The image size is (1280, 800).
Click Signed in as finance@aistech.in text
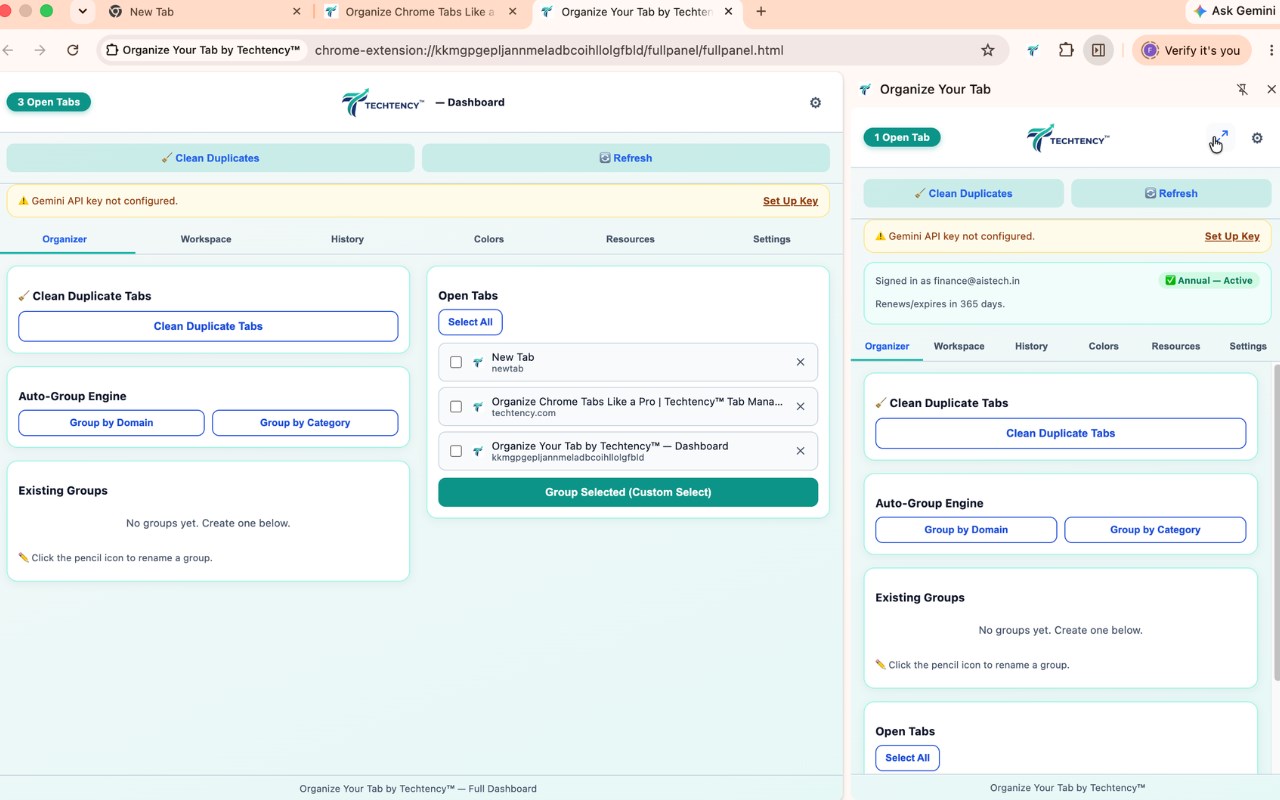947,281
